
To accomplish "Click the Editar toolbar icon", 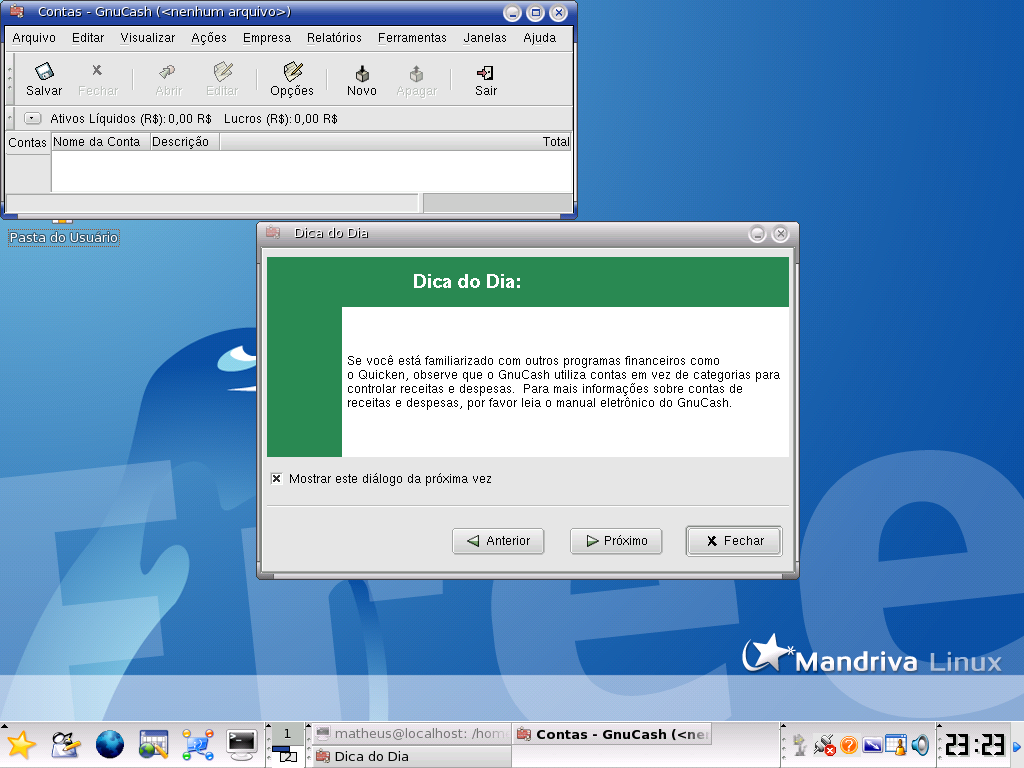I will (x=222, y=80).
